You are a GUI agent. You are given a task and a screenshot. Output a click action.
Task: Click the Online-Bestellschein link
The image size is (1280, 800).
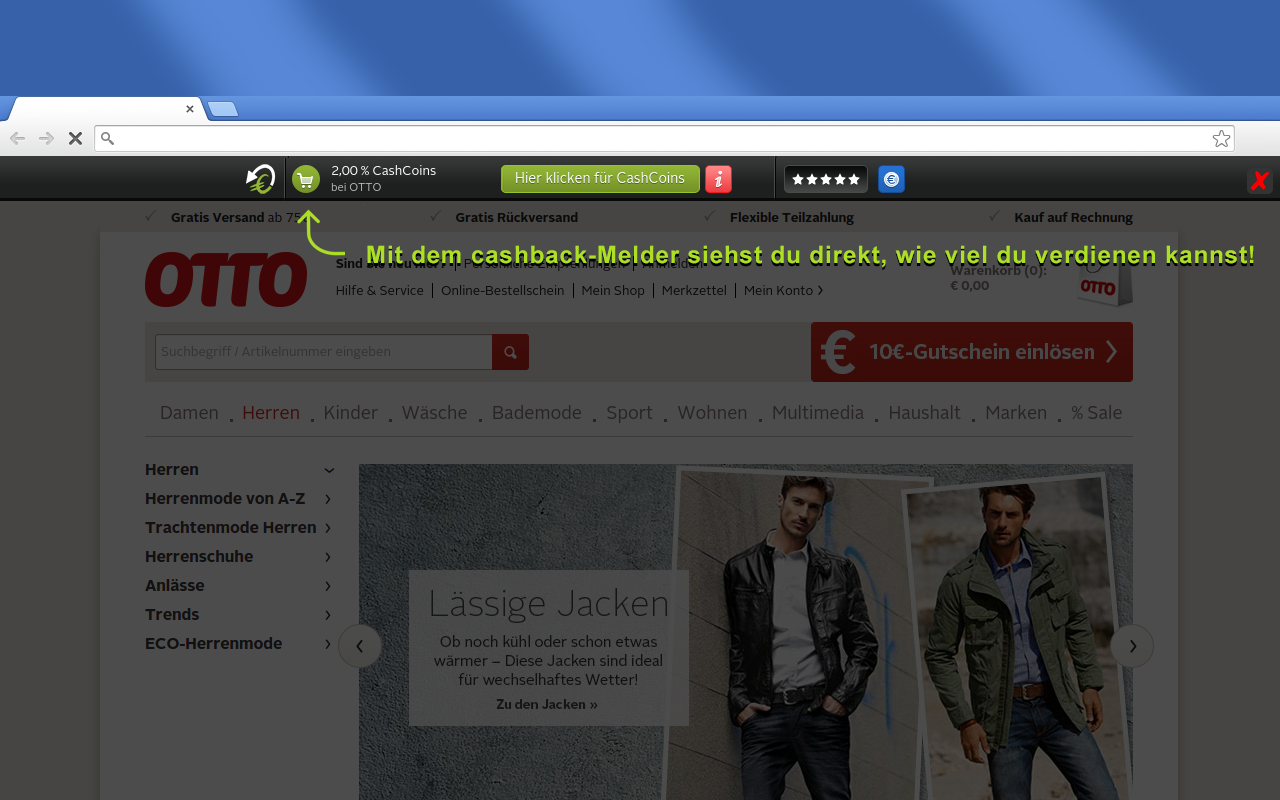pos(503,290)
